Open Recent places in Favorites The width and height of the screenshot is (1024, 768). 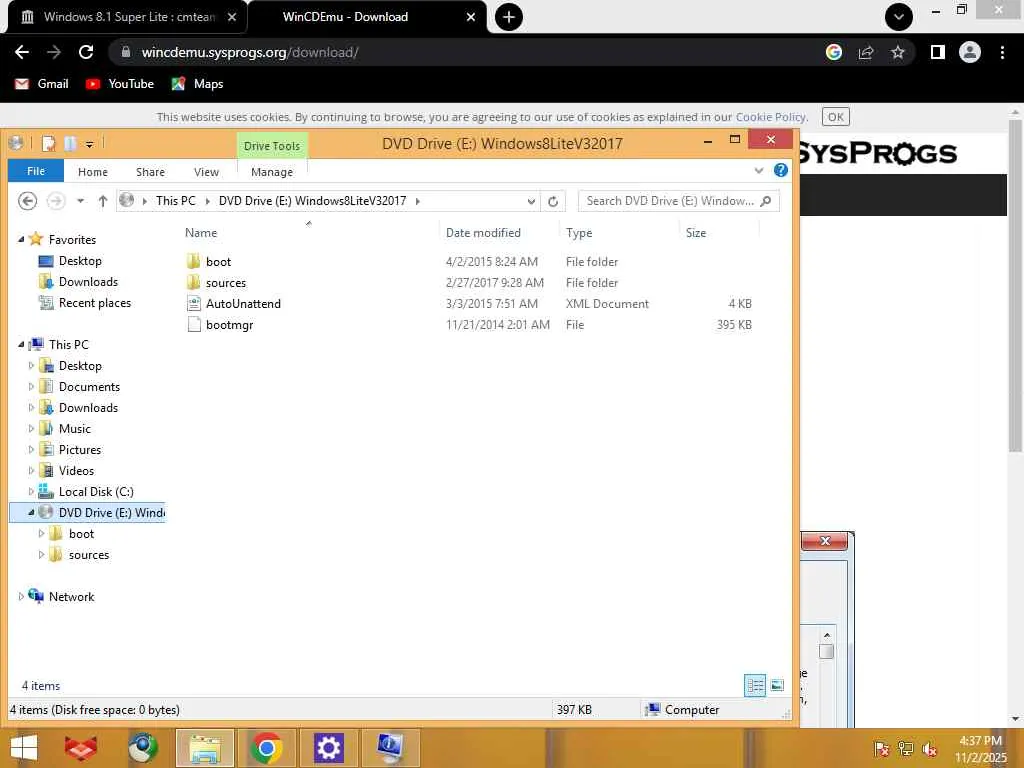(x=94, y=302)
